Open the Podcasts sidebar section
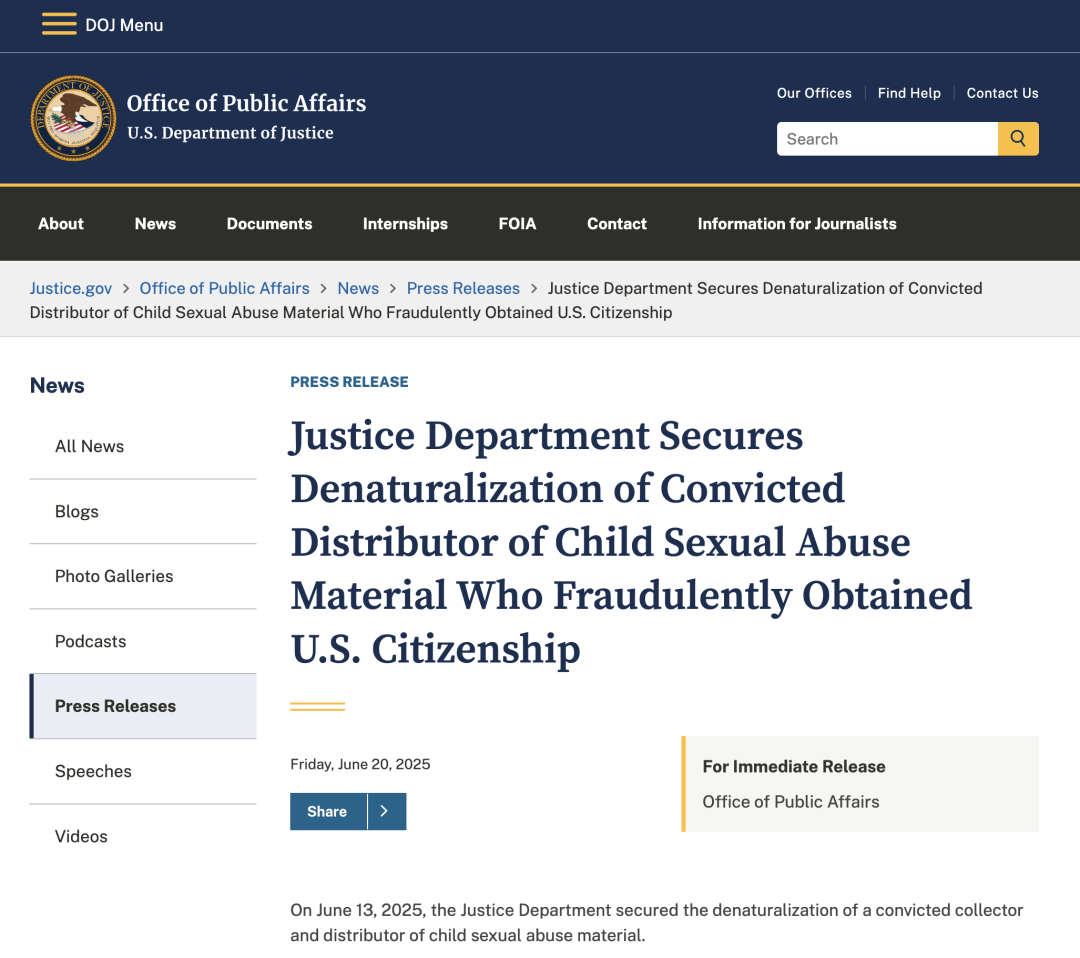 coord(90,641)
